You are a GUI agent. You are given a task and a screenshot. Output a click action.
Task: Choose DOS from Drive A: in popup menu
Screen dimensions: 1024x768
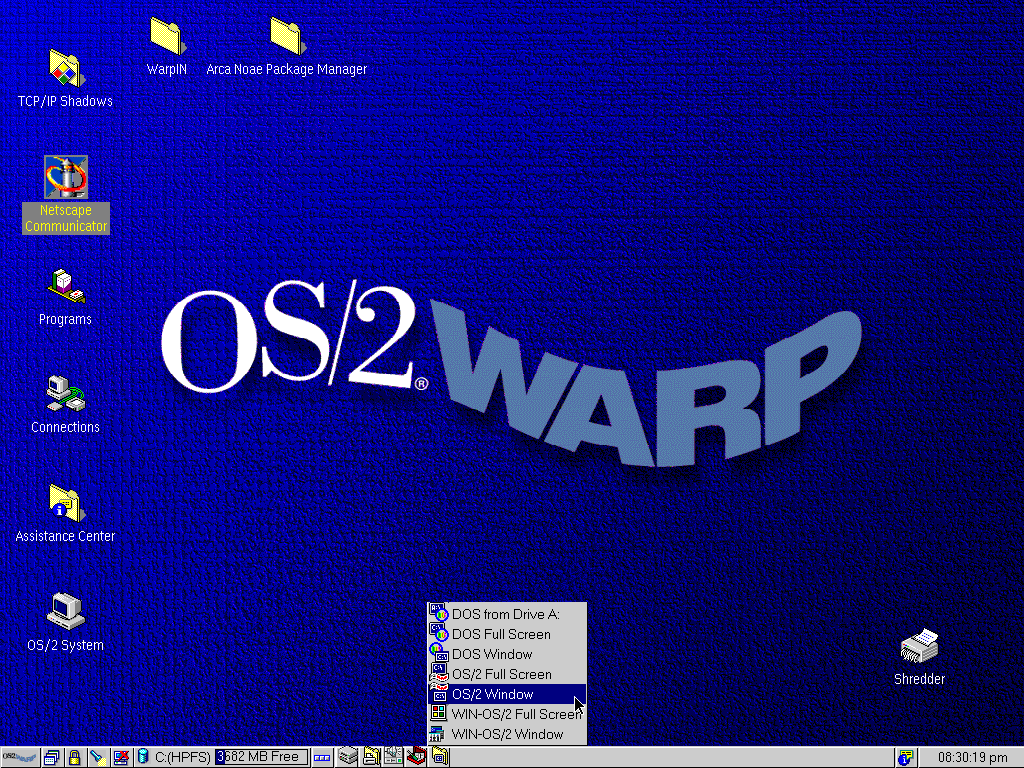[x=507, y=615]
